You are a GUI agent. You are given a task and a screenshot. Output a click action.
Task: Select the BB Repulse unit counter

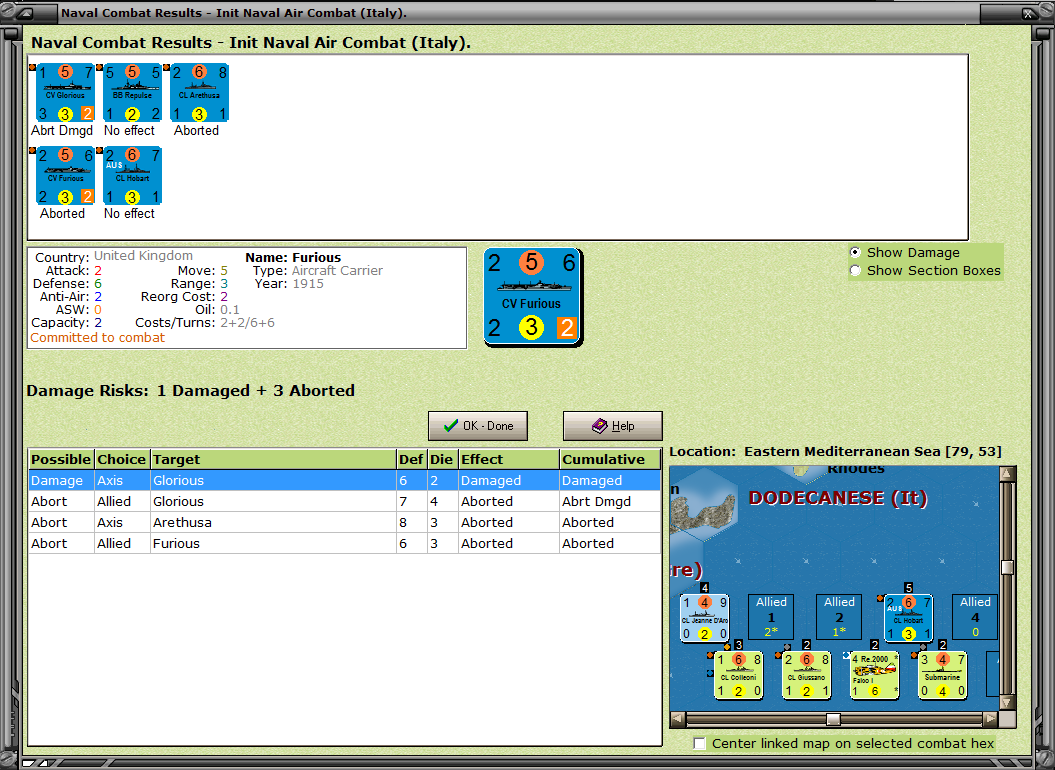[133, 93]
